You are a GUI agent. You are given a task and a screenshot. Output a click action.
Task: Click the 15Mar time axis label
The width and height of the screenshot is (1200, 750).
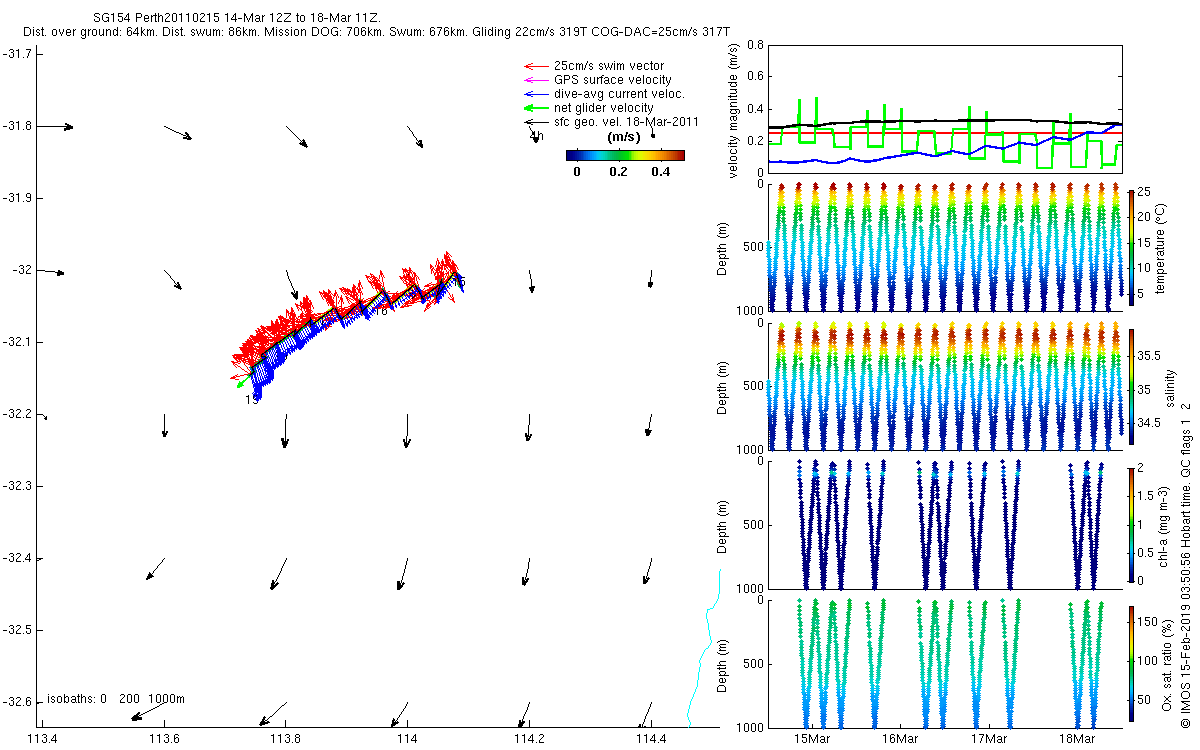(811, 739)
